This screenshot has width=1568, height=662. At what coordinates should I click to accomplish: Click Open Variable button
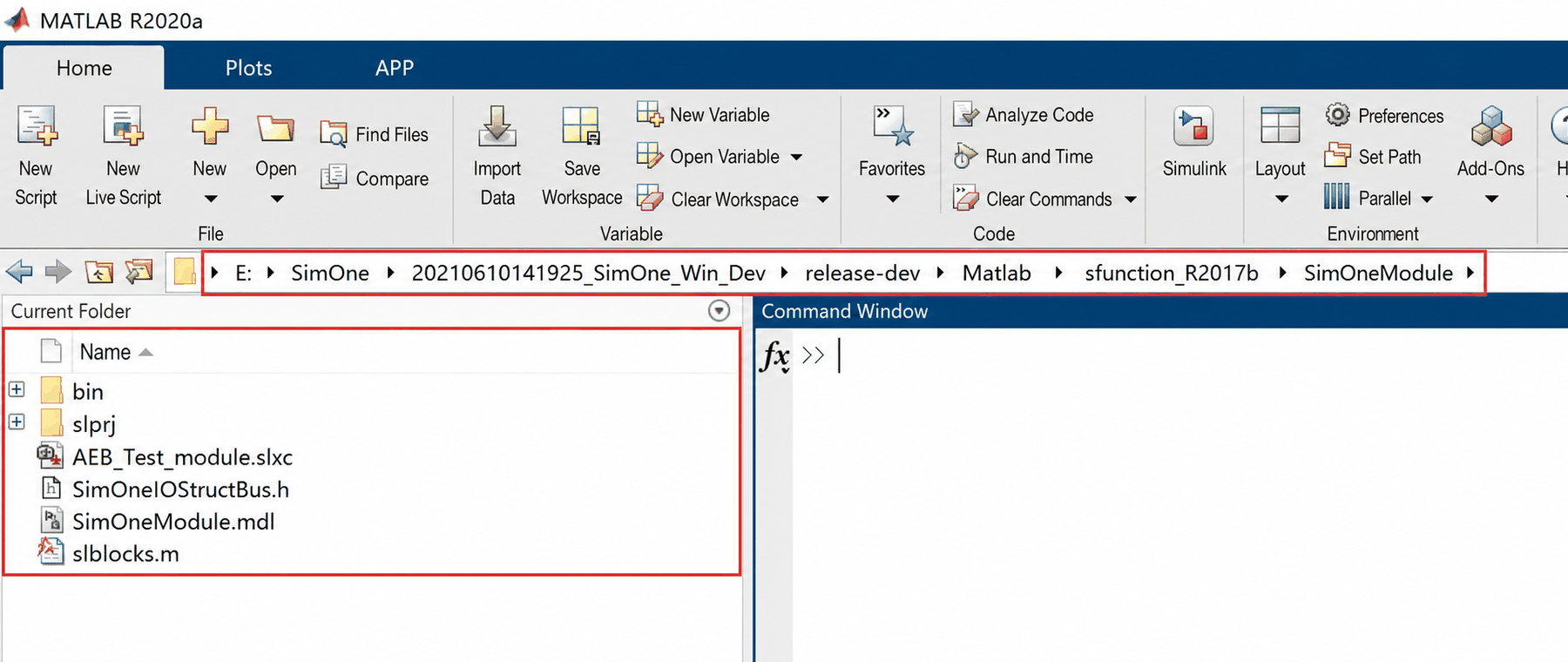click(708, 157)
